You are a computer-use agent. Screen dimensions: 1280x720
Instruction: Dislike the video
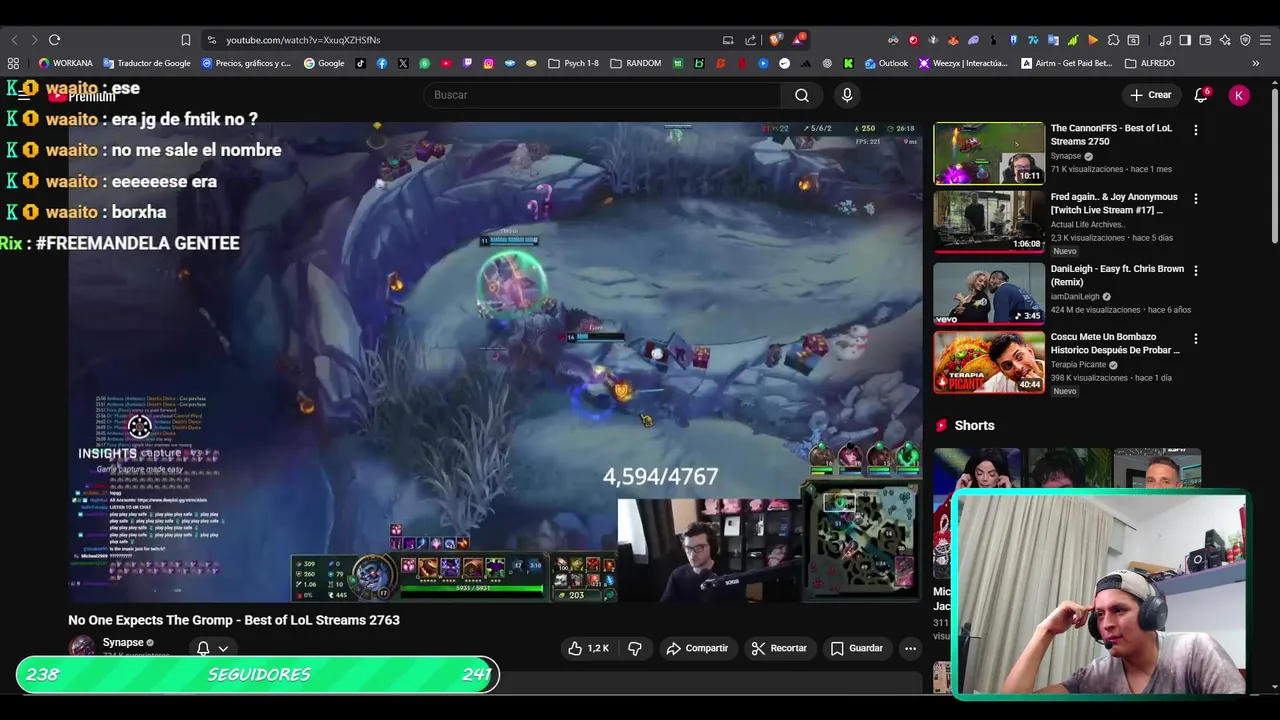tap(635, 648)
